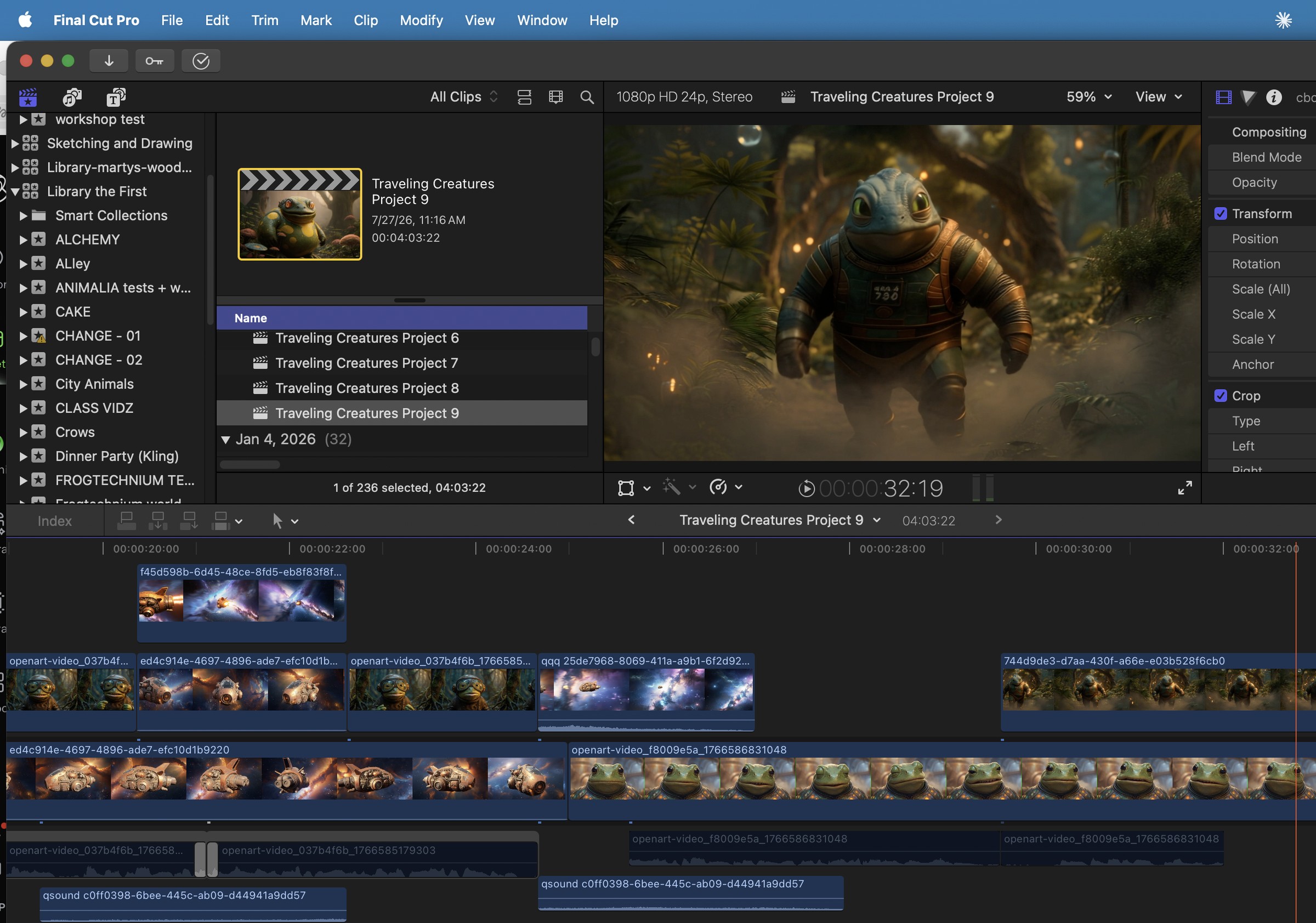Image resolution: width=1316 pixels, height=923 pixels.
Task: Open the Clip menu
Action: (x=366, y=20)
